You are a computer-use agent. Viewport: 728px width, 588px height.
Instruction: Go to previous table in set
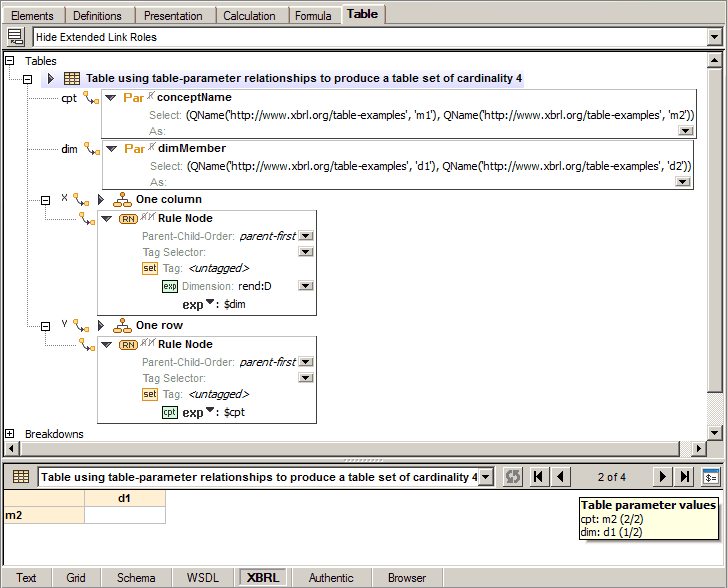click(x=561, y=477)
